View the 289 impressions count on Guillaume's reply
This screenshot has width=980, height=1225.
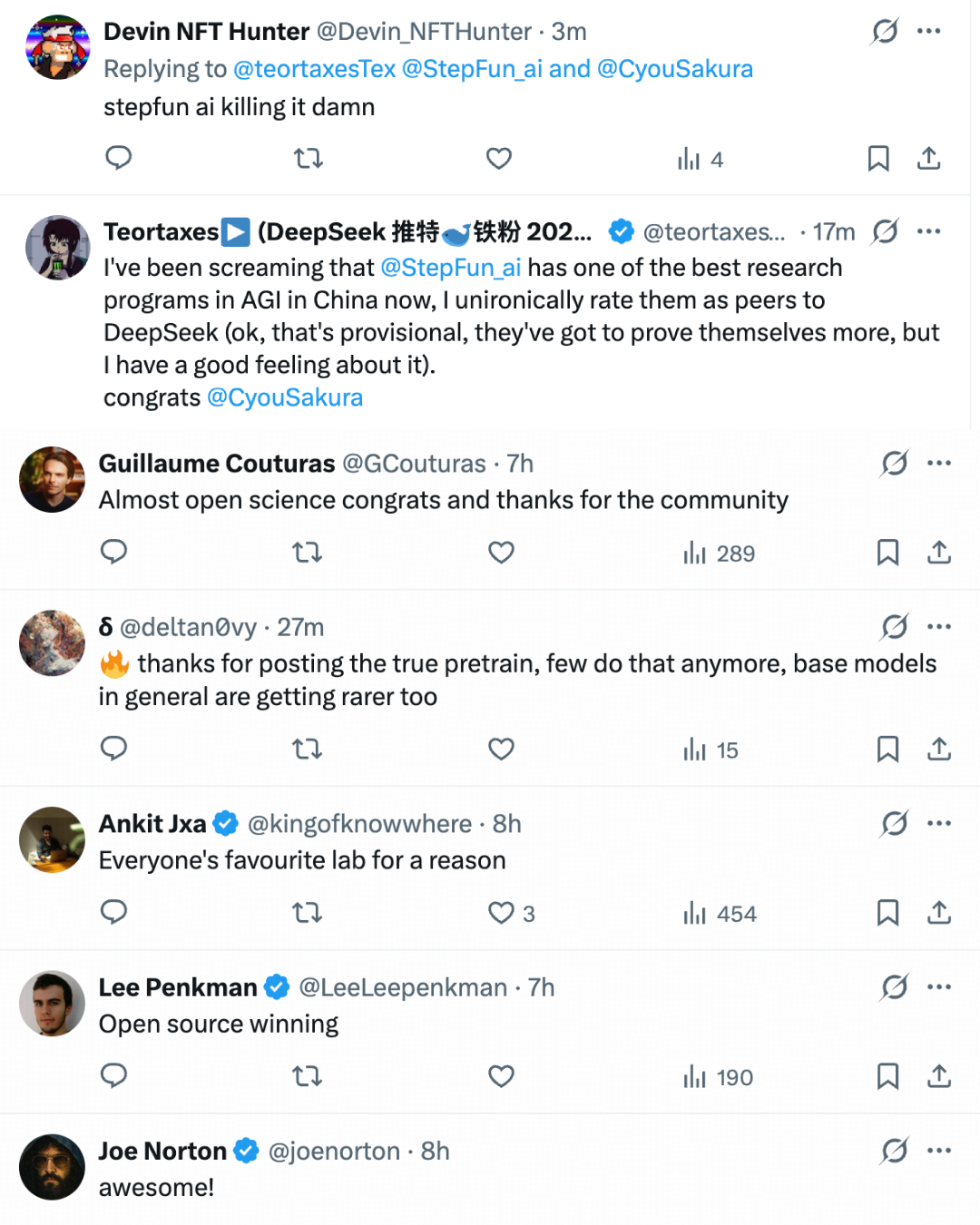(718, 553)
